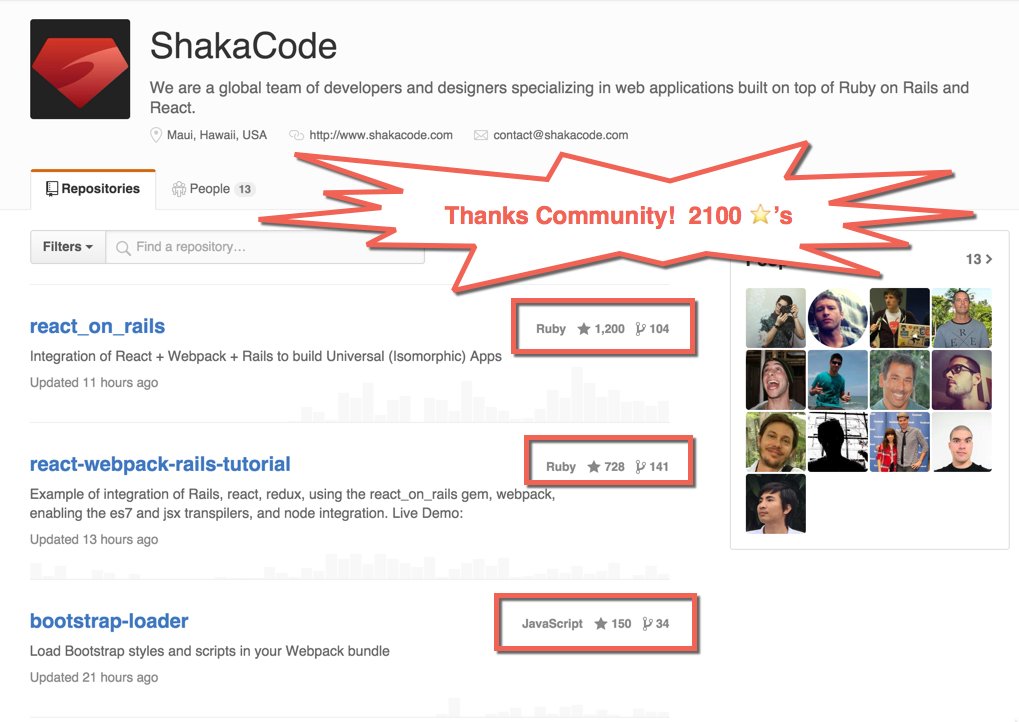Visit the http://www.shakacode.com link
Viewport: 1019px width, 722px height.
[x=381, y=135]
